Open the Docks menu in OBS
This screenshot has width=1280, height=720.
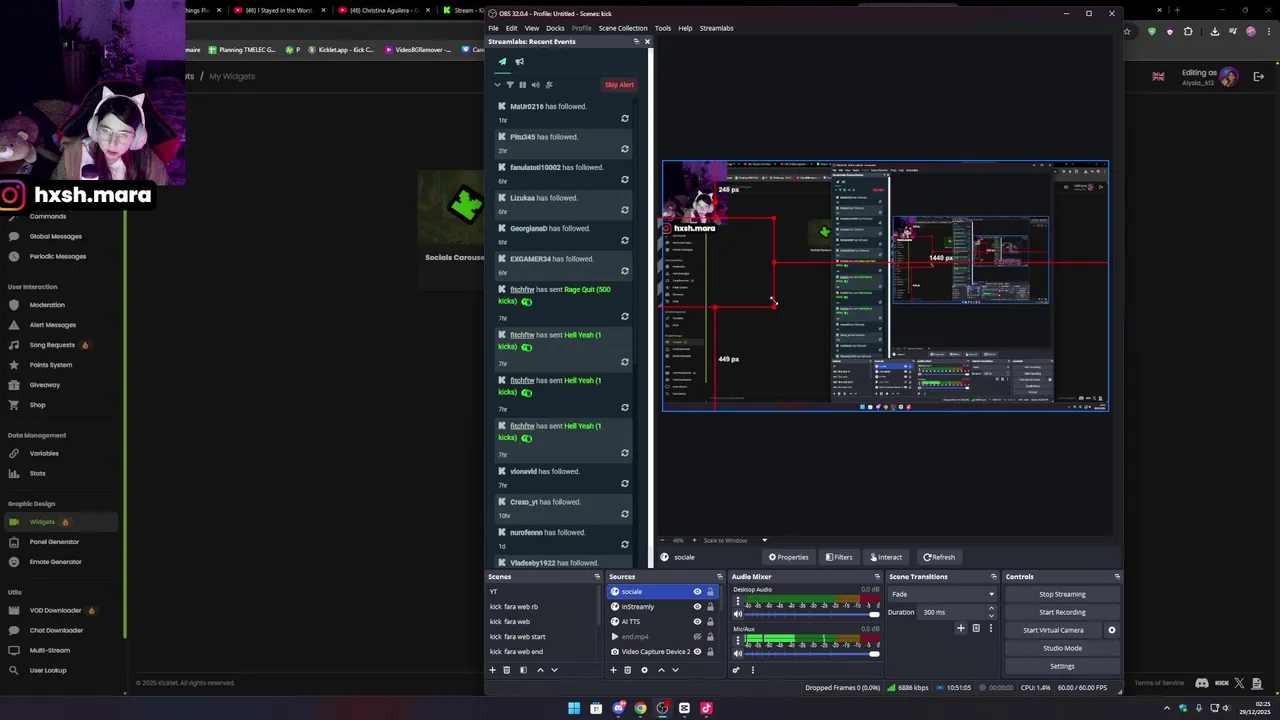pyautogui.click(x=555, y=28)
